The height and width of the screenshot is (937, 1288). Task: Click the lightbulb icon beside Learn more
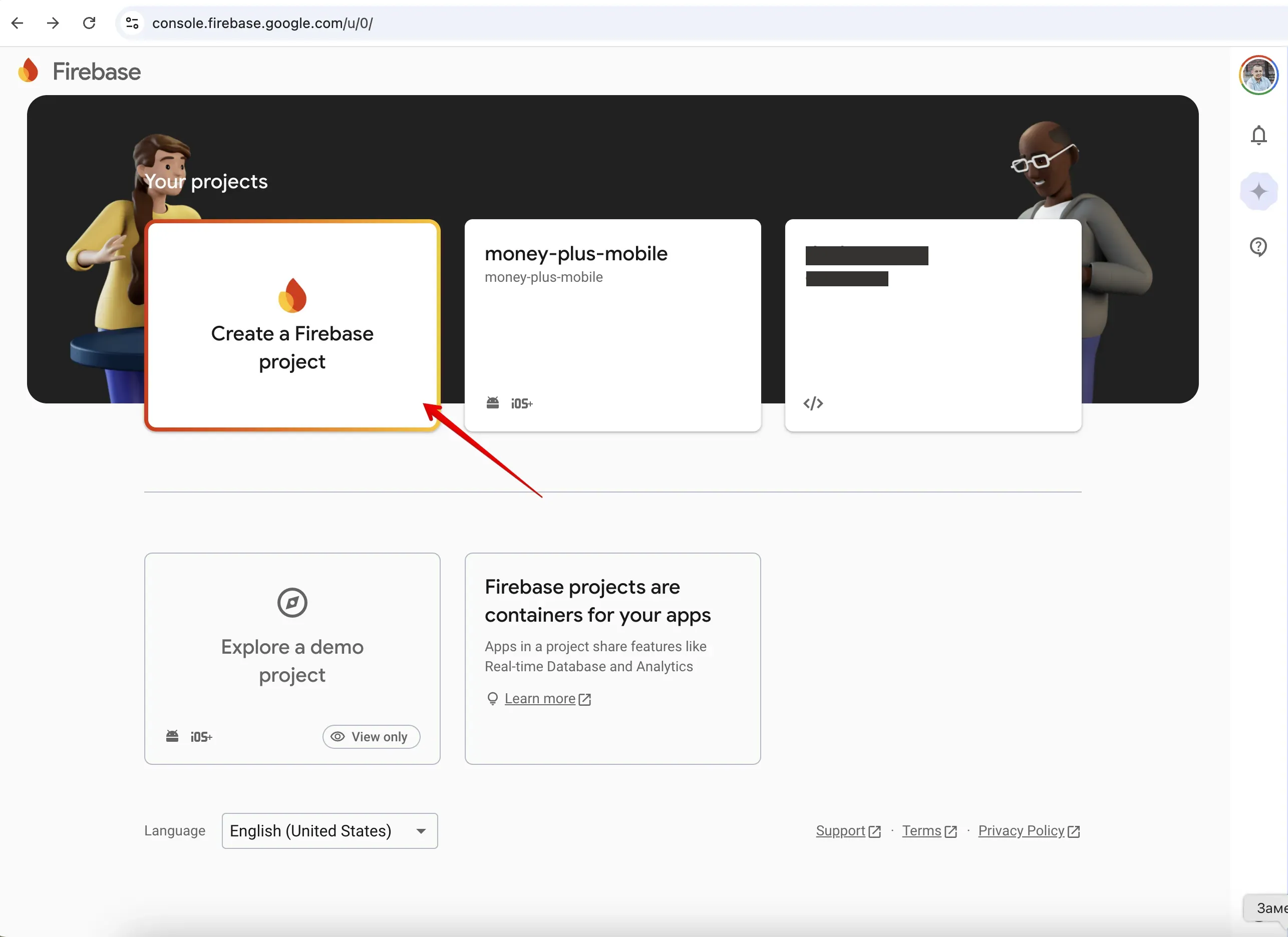point(492,699)
